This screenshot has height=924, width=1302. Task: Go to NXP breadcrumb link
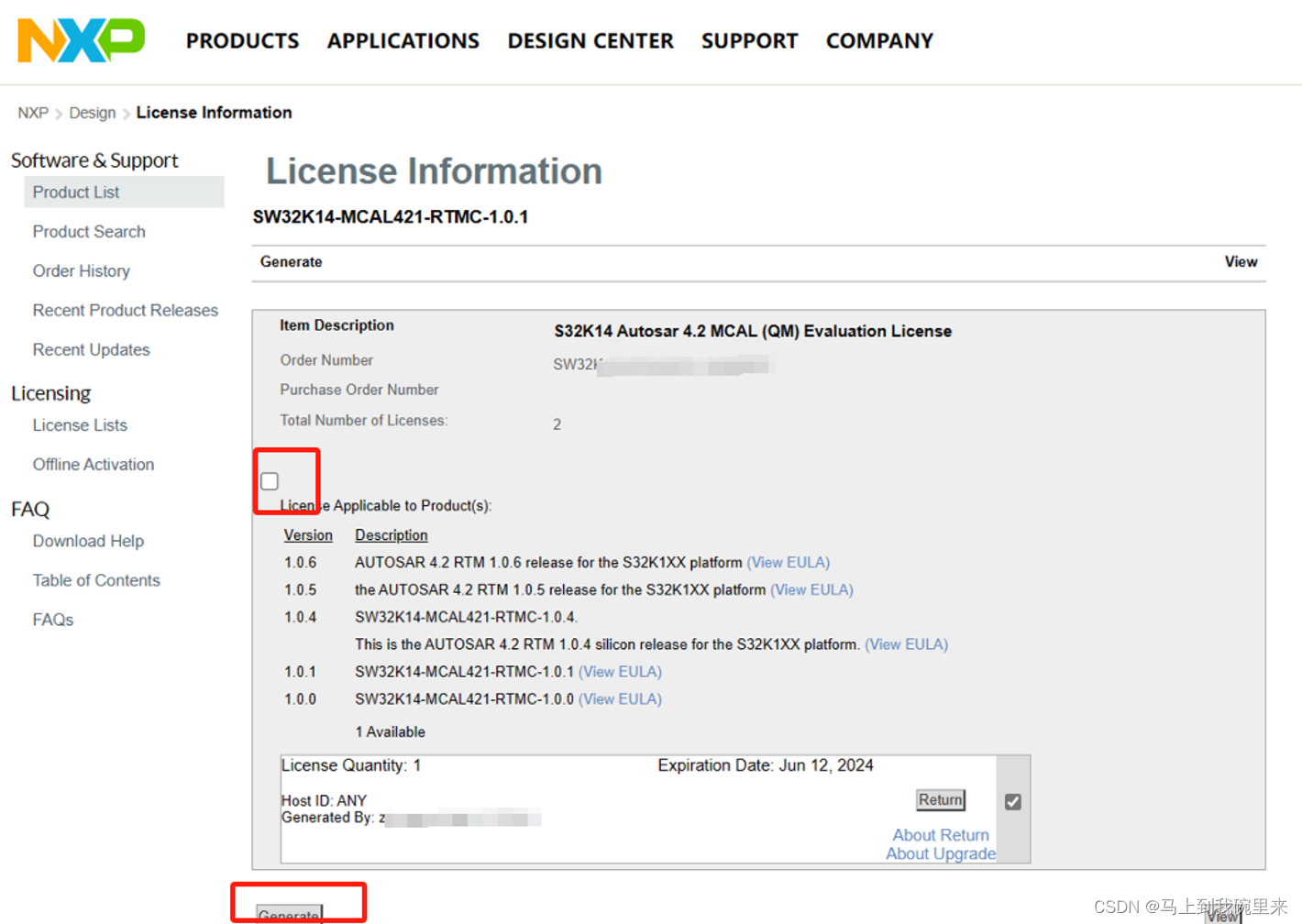tap(33, 113)
